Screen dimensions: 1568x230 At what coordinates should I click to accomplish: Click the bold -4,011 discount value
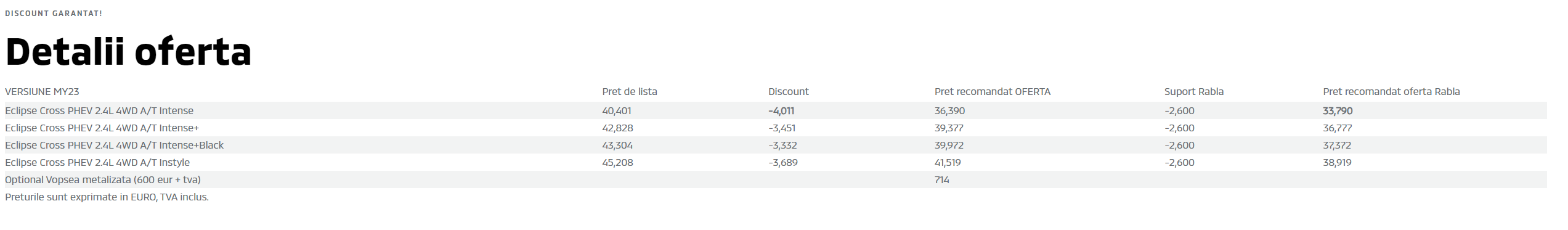tap(781, 111)
